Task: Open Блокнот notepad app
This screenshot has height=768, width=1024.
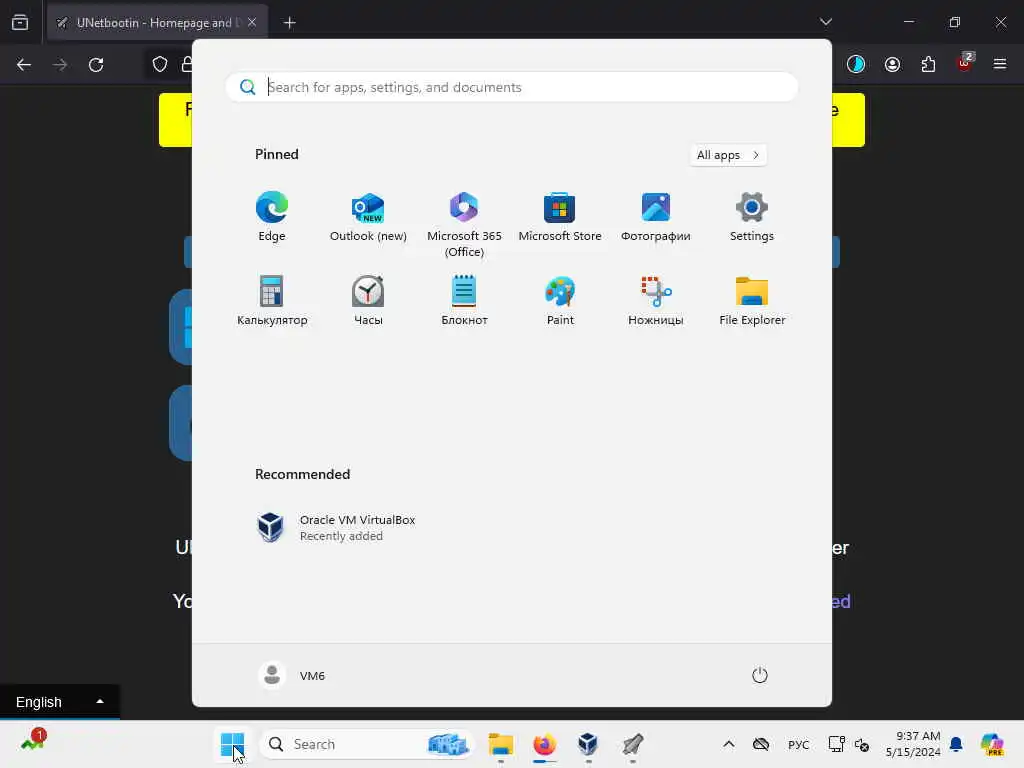Action: click(x=464, y=300)
